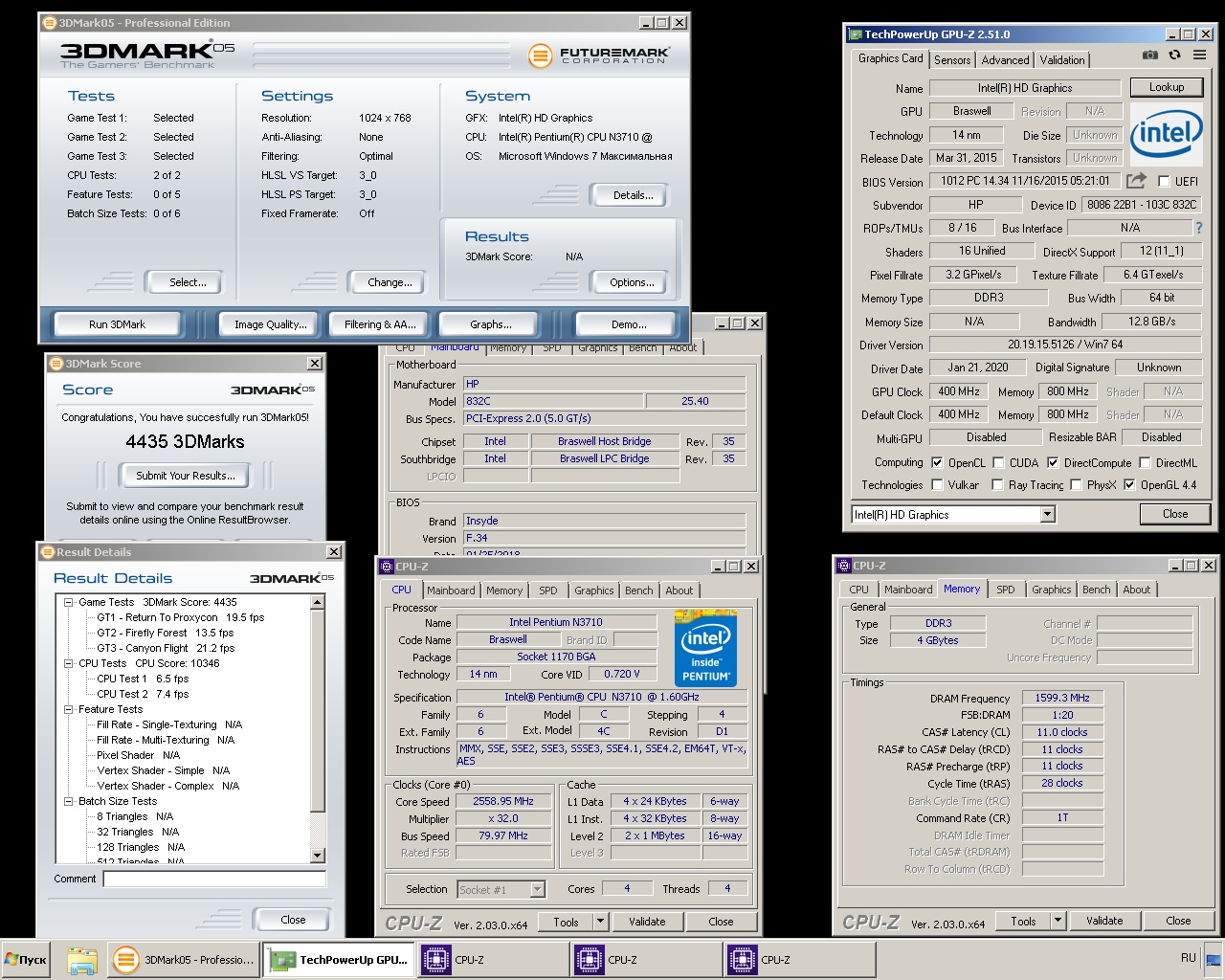Switch to 3DMark05 taskbar item

(x=184, y=960)
